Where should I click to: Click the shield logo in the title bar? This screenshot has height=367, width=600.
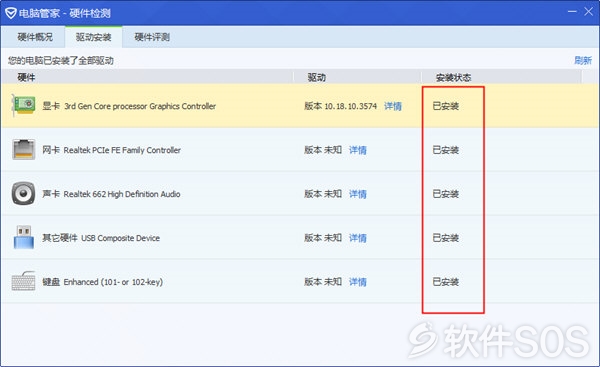(x=11, y=13)
